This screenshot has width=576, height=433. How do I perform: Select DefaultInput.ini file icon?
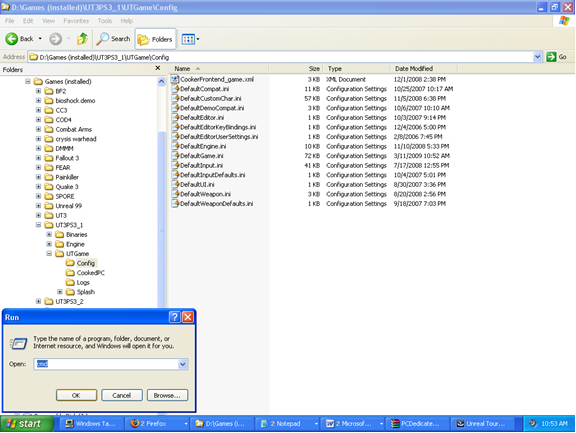pos(175,165)
